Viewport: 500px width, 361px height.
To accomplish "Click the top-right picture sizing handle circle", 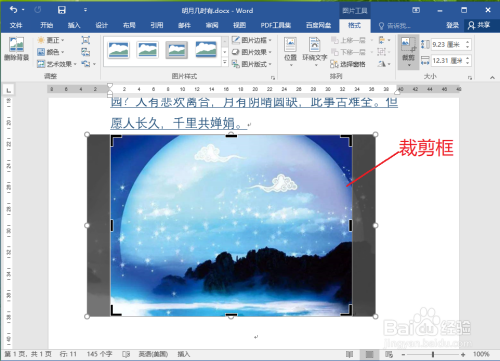I will click(375, 134).
